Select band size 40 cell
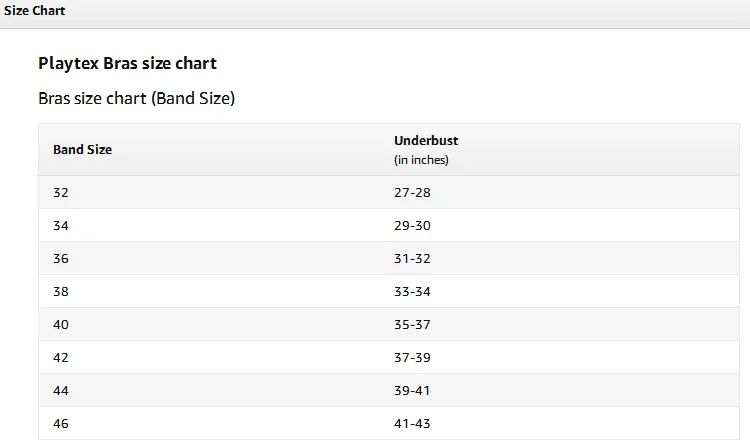 (x=61, y=324)
